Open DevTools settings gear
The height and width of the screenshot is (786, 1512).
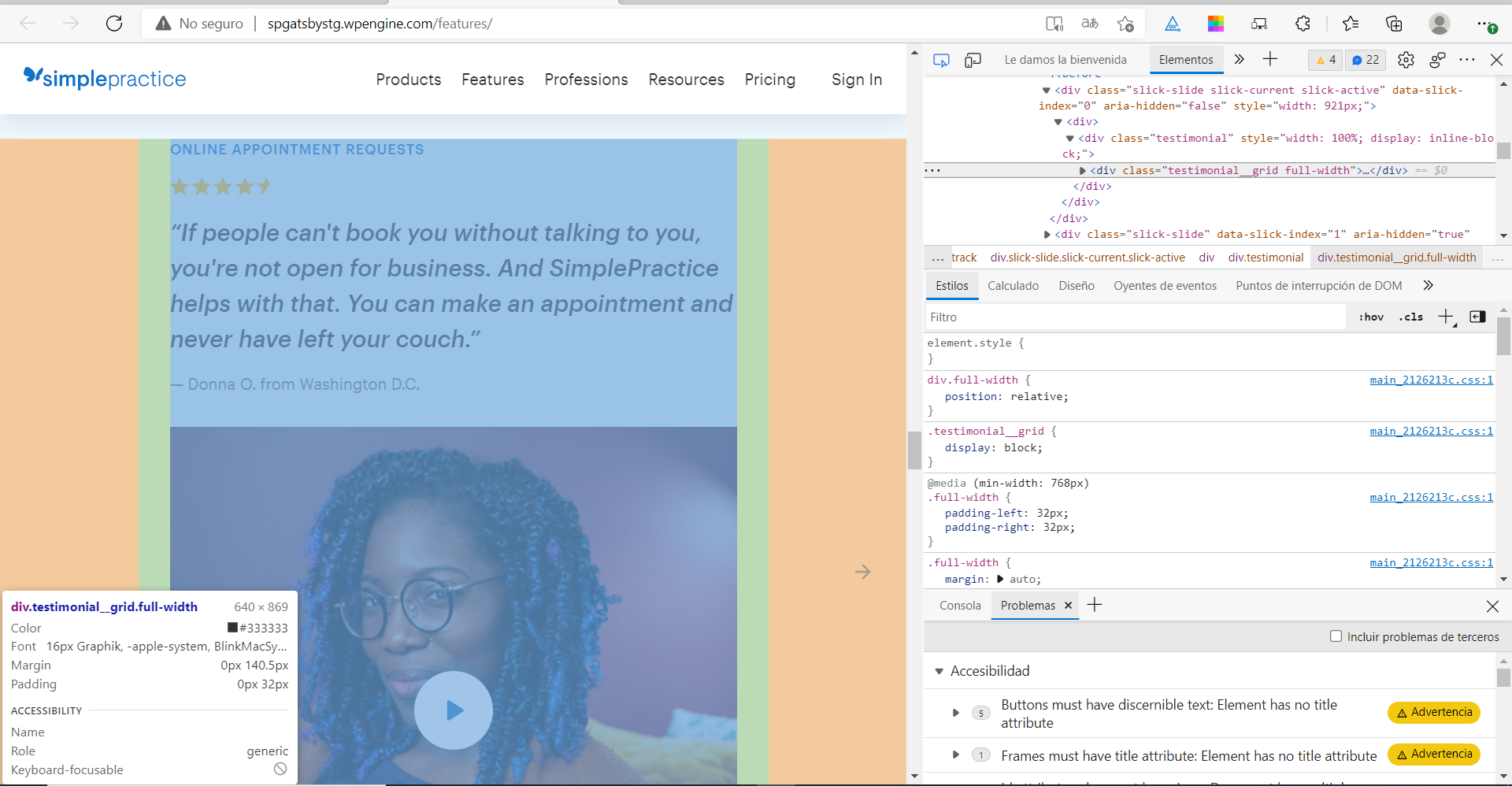[1406, 59]
